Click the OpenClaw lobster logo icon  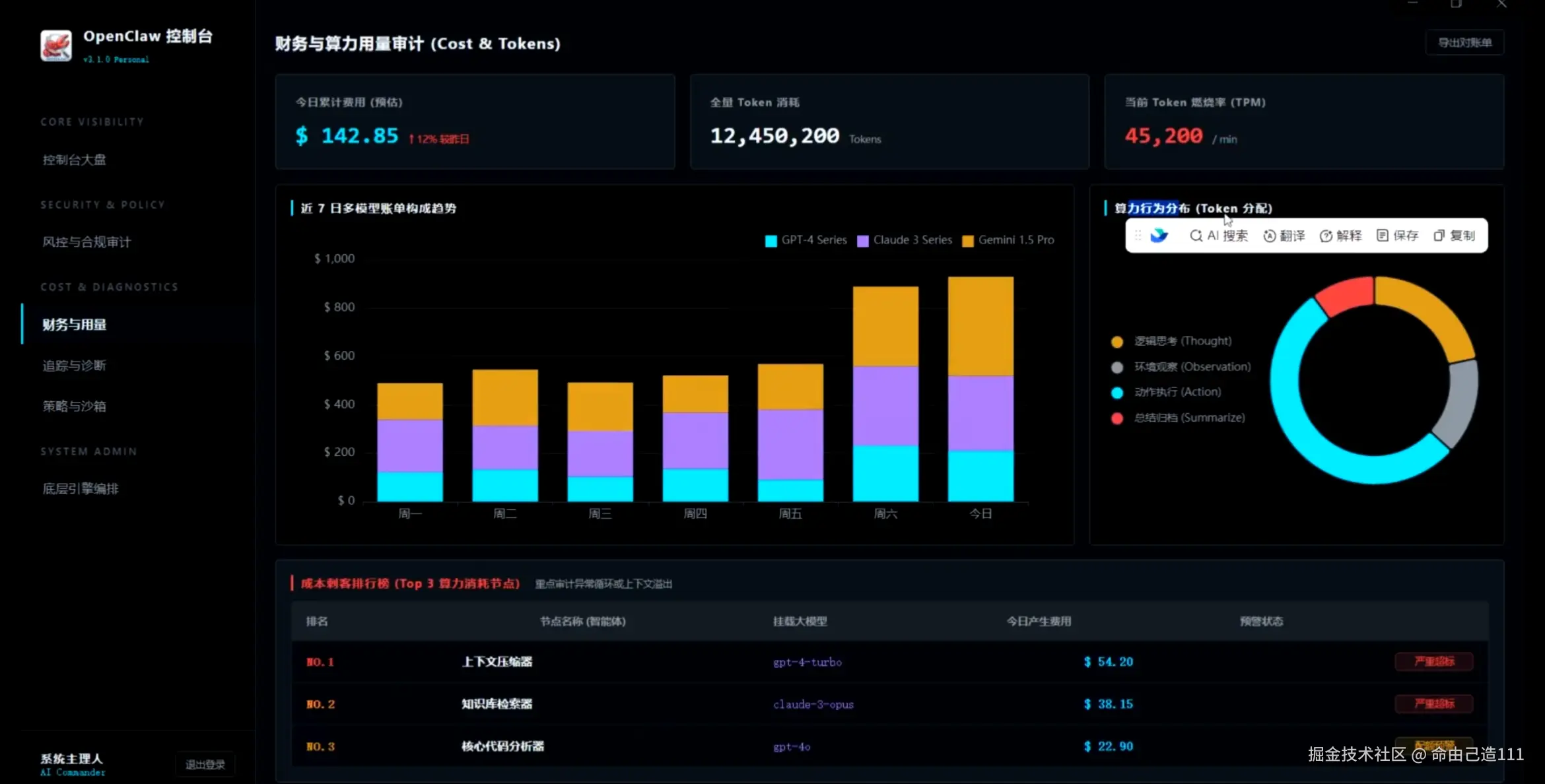[x=56, y=46]
